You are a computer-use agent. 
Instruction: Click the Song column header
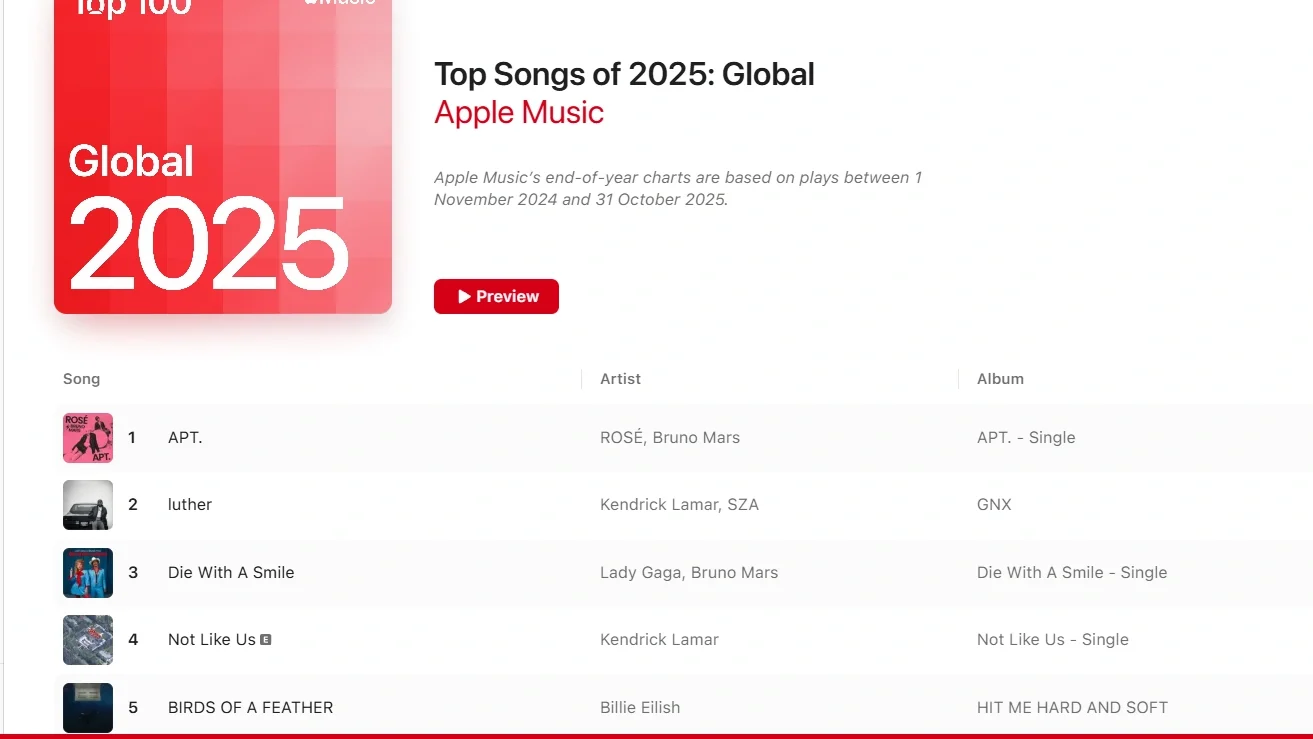click(81, 379)
